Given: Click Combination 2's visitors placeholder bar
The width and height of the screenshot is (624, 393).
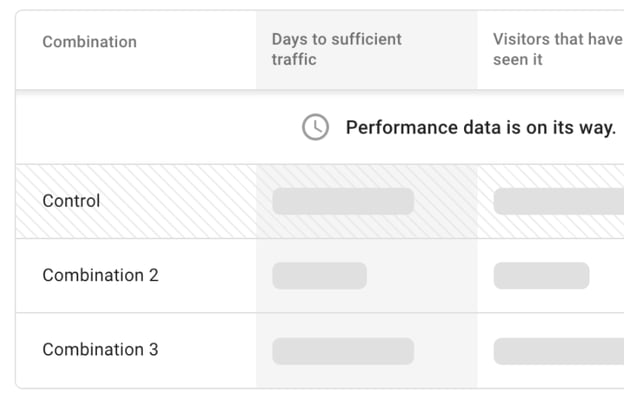Looking at the screenshot, I should pos(541,276).
